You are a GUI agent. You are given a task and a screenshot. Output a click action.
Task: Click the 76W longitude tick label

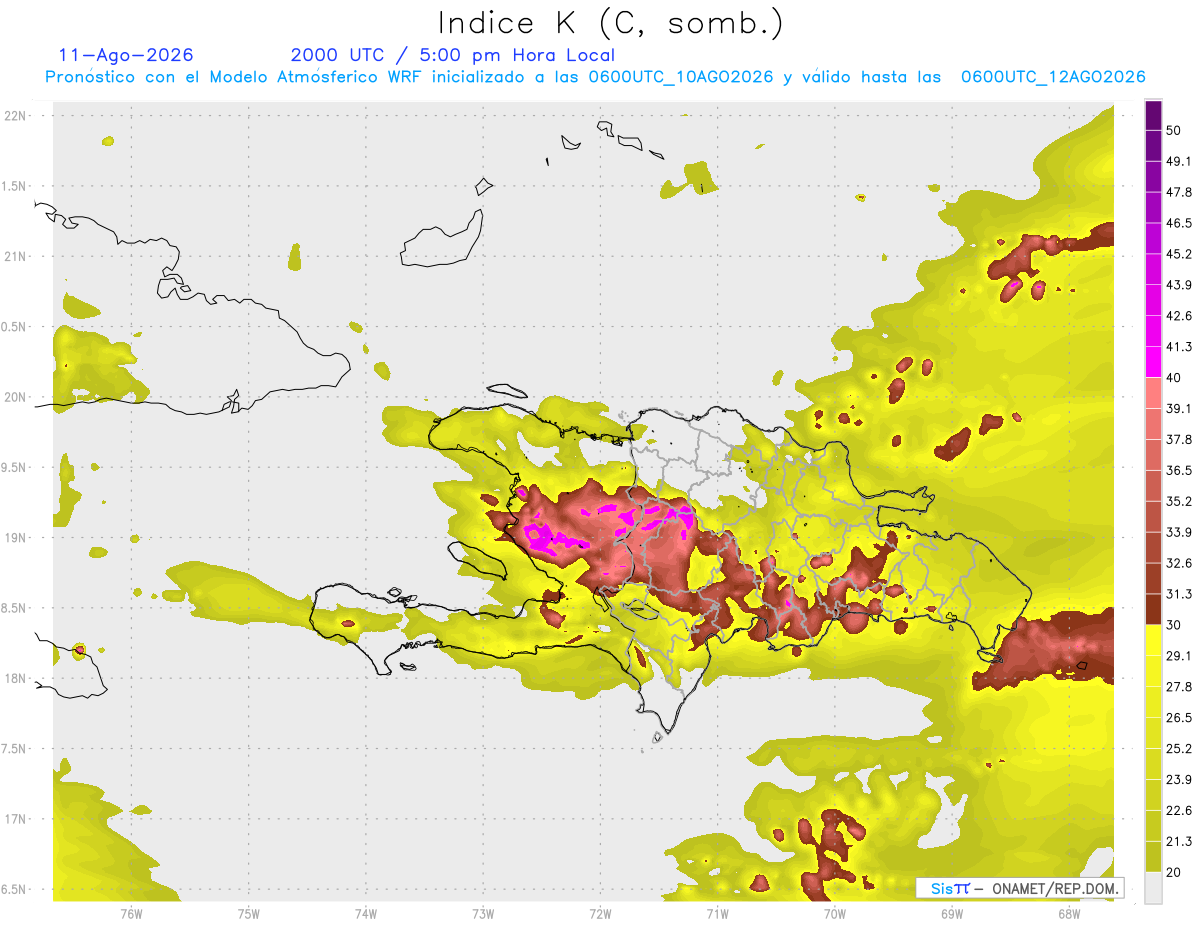(131, 913)
